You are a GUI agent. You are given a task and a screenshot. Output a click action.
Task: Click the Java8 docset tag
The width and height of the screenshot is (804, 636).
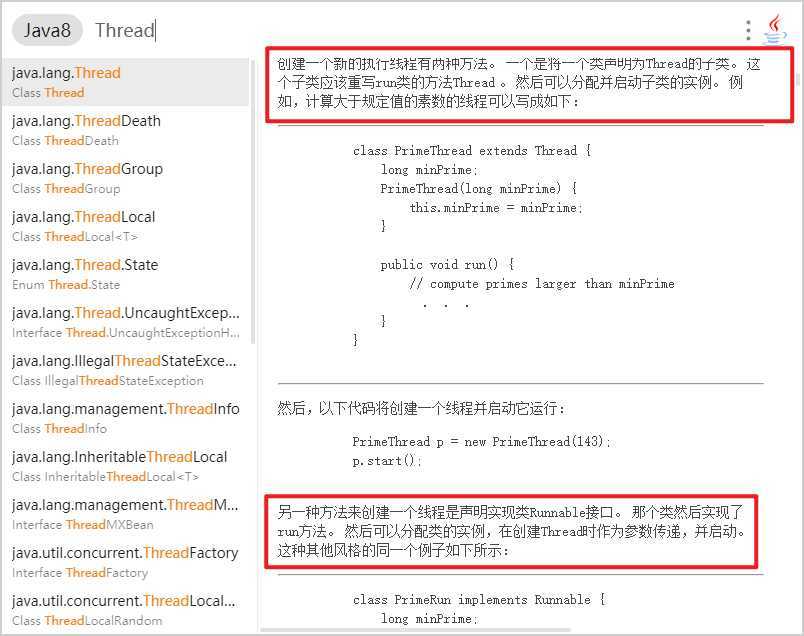[x=47, y=30]
